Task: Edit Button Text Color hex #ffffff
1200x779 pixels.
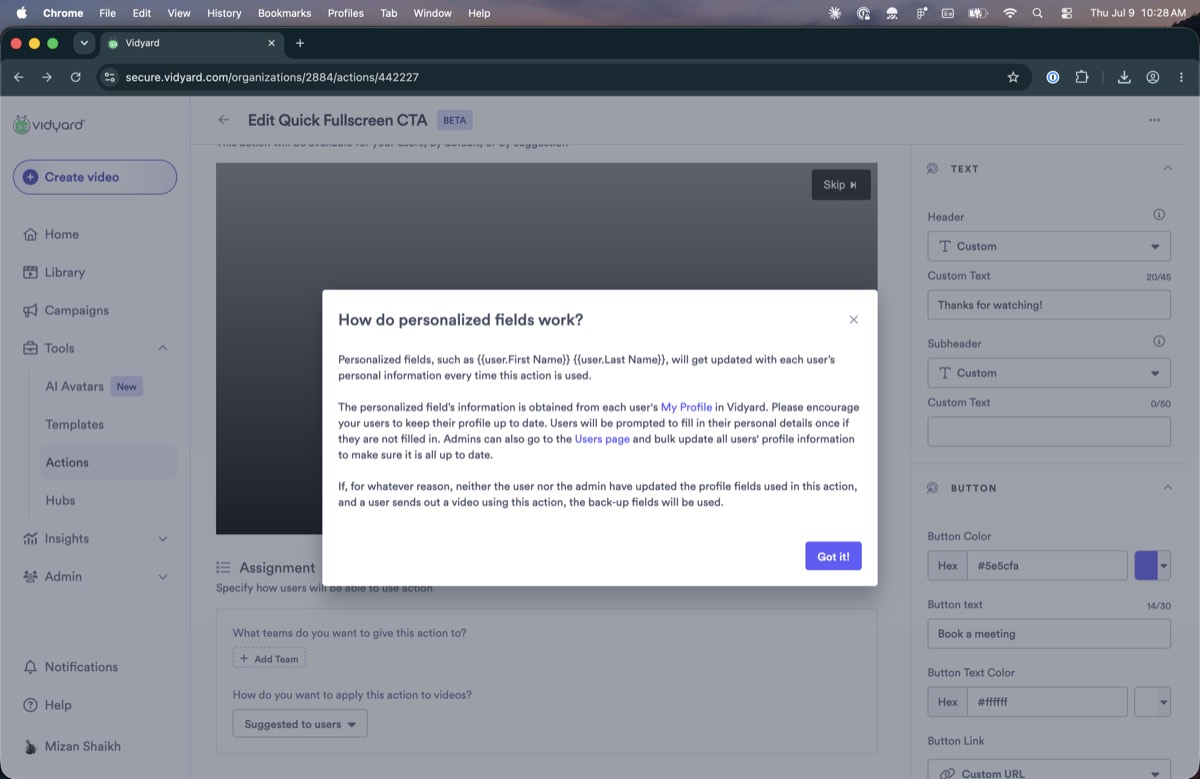Action: point(1047,702)
